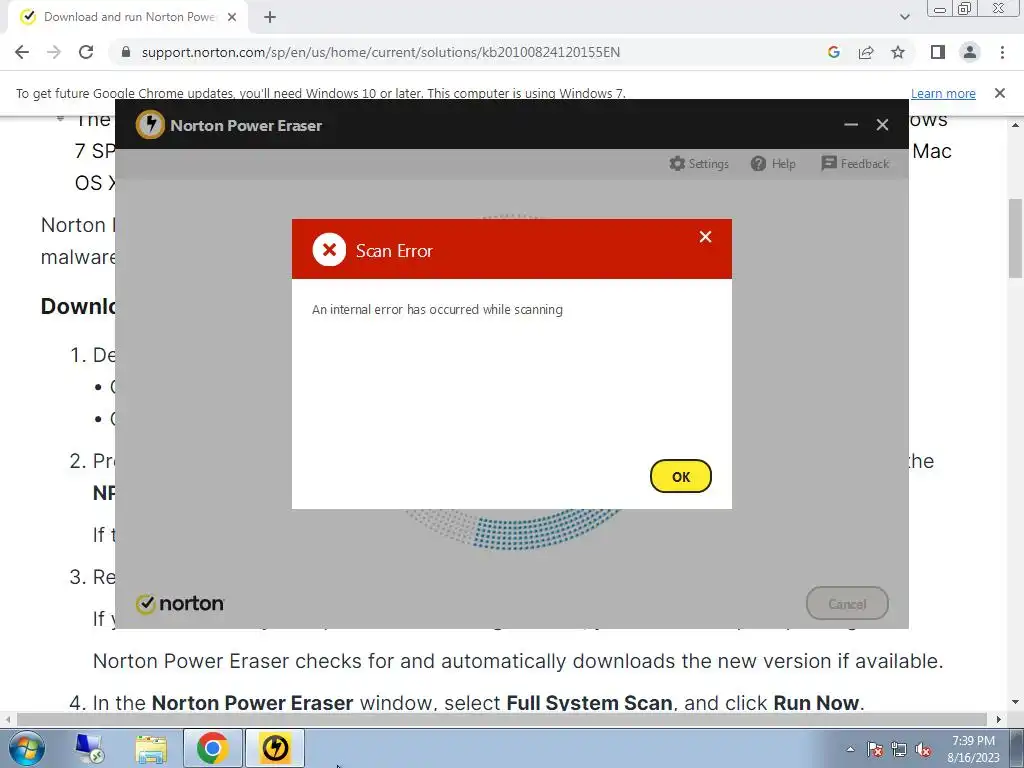Image resolution: width=1024 pixels, height=768 pixels.
Task: Minimize the Chrome window
Action: pos(940,8)
